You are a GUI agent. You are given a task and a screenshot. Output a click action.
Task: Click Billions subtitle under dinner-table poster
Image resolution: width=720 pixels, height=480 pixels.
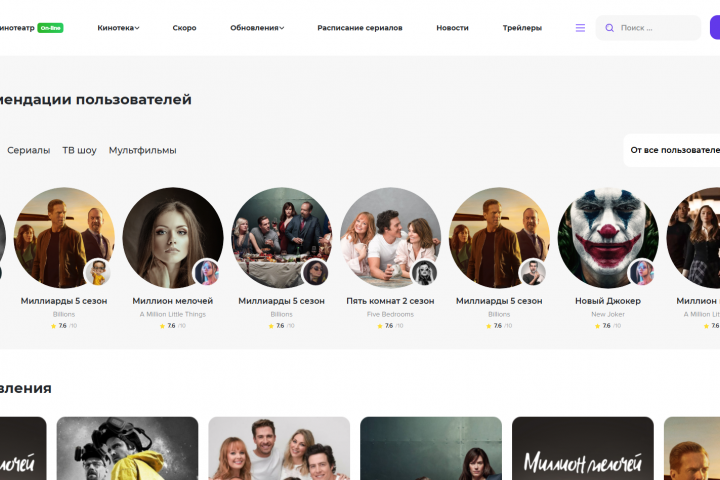[281, 314]
